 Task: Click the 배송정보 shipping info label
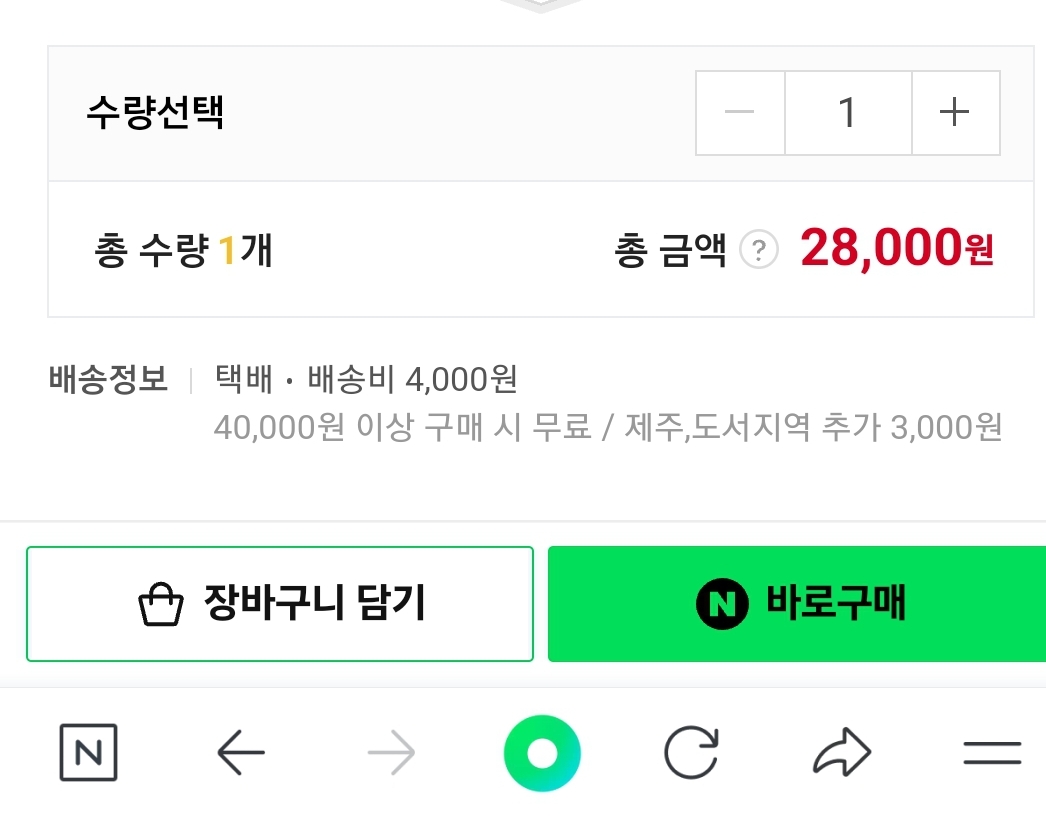107,380
